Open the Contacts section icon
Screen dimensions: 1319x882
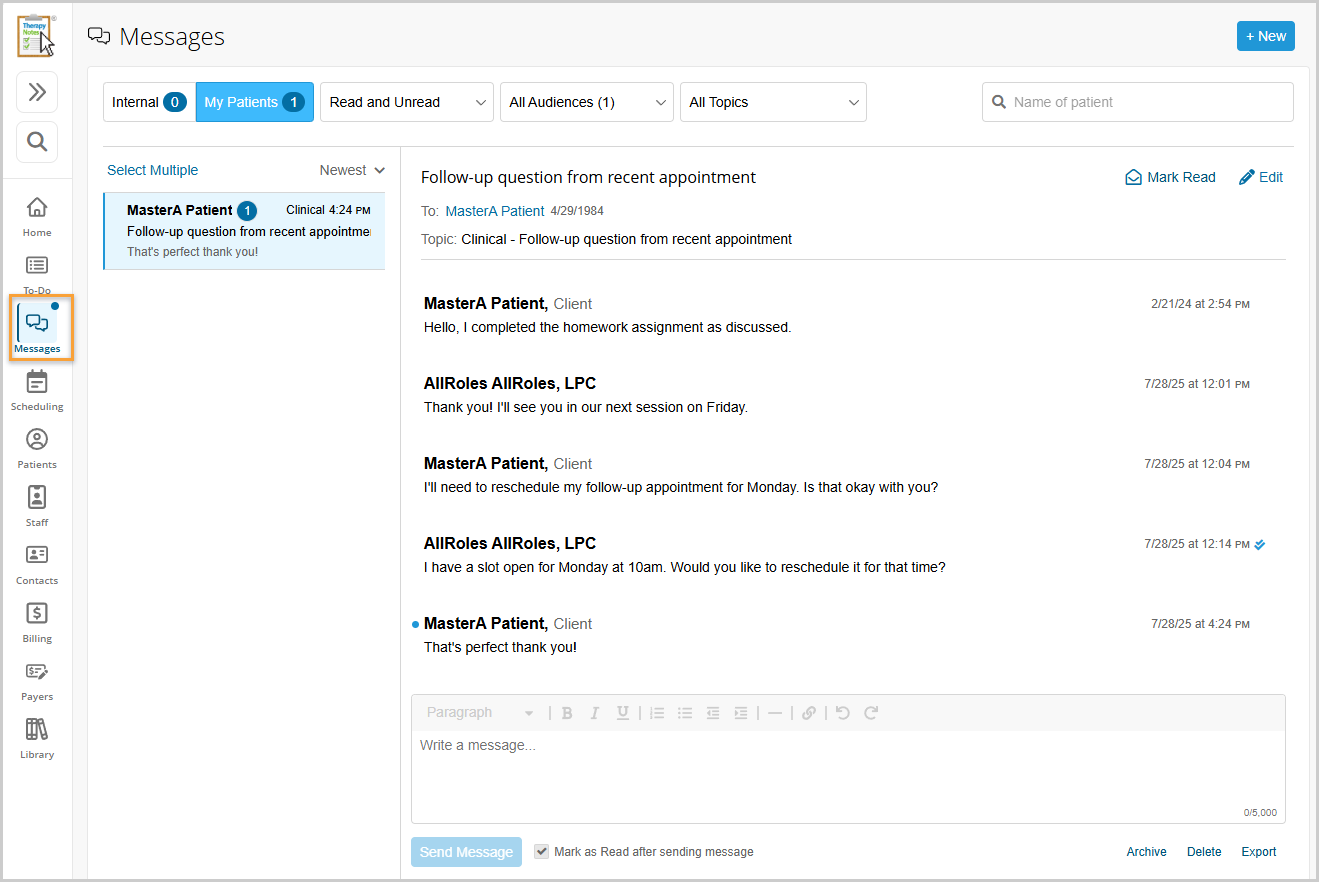pyautogui.click(x=36, y=562)
